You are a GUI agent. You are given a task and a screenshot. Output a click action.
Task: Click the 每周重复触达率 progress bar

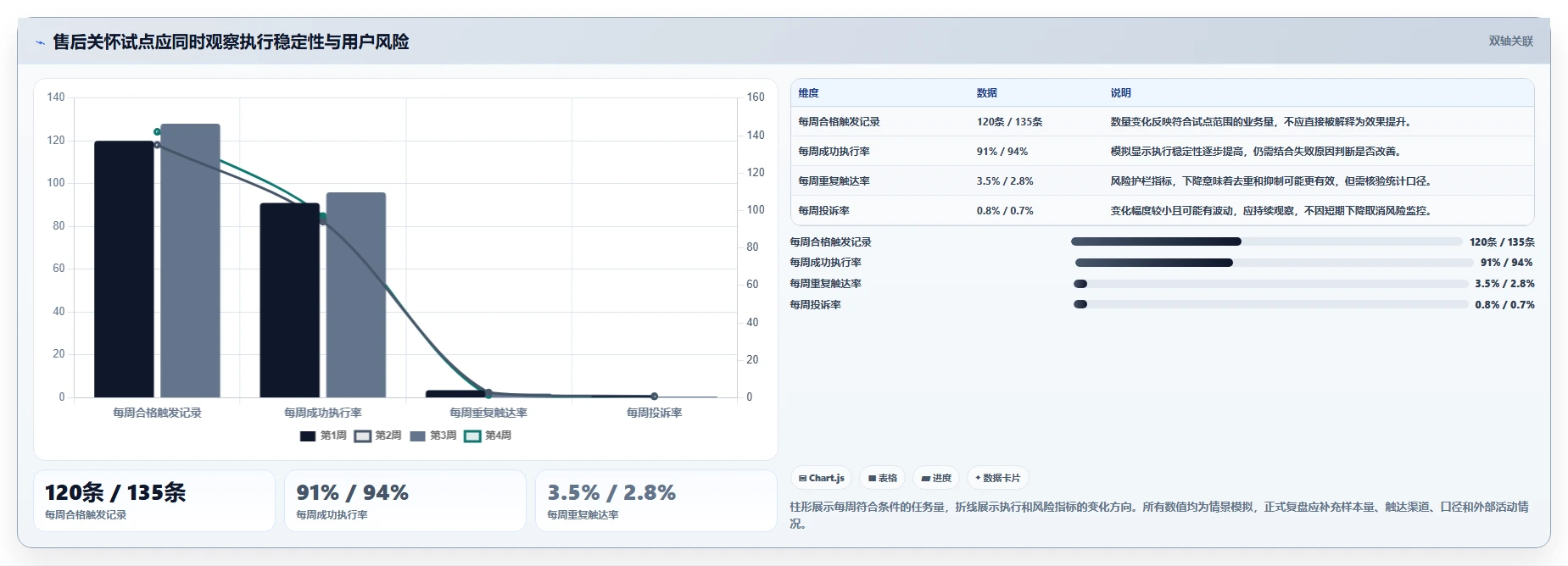pos(1271,284)
